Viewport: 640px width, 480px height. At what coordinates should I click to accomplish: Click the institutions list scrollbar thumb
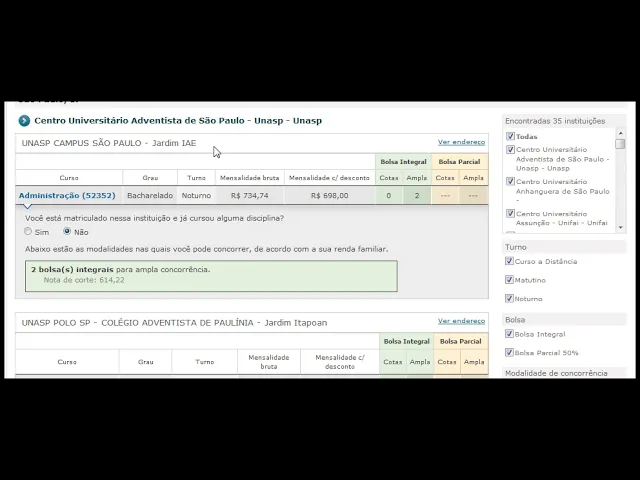[x=620, y=144]
